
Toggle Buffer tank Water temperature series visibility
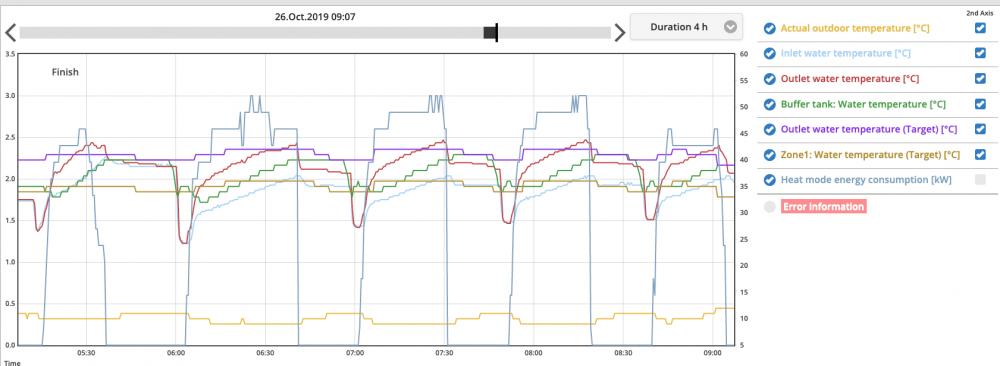tap(770, 104)
